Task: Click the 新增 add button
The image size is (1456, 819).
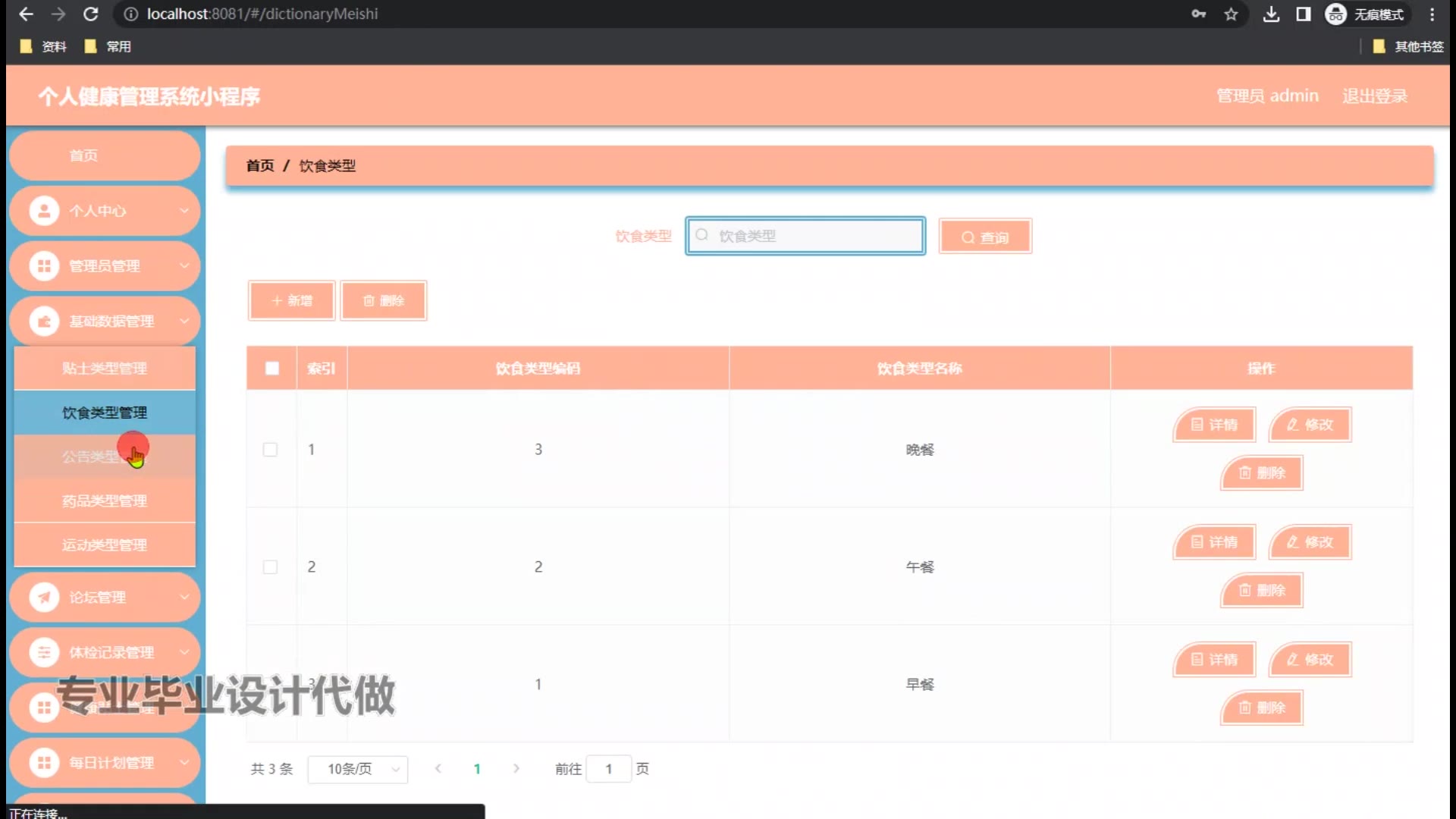Action: [x=292, y=301]
